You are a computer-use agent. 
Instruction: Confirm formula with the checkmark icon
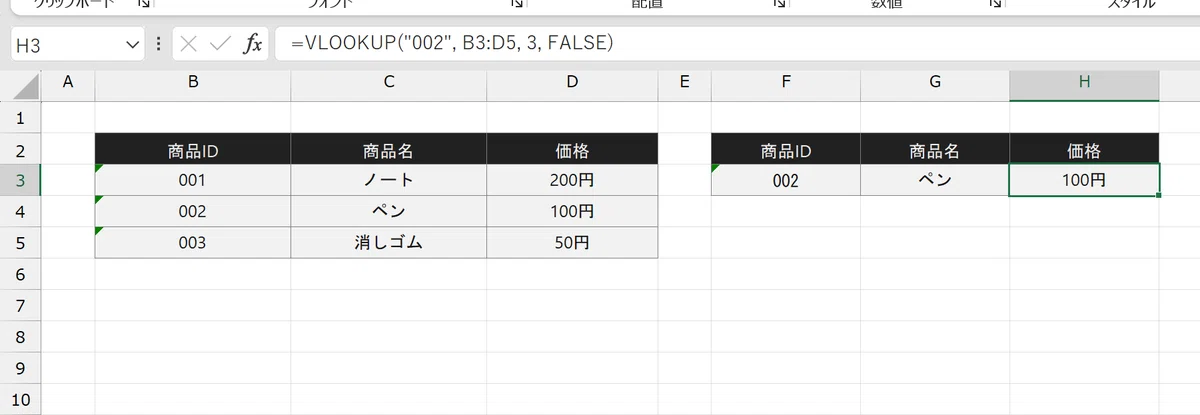[x=221, y=44]
